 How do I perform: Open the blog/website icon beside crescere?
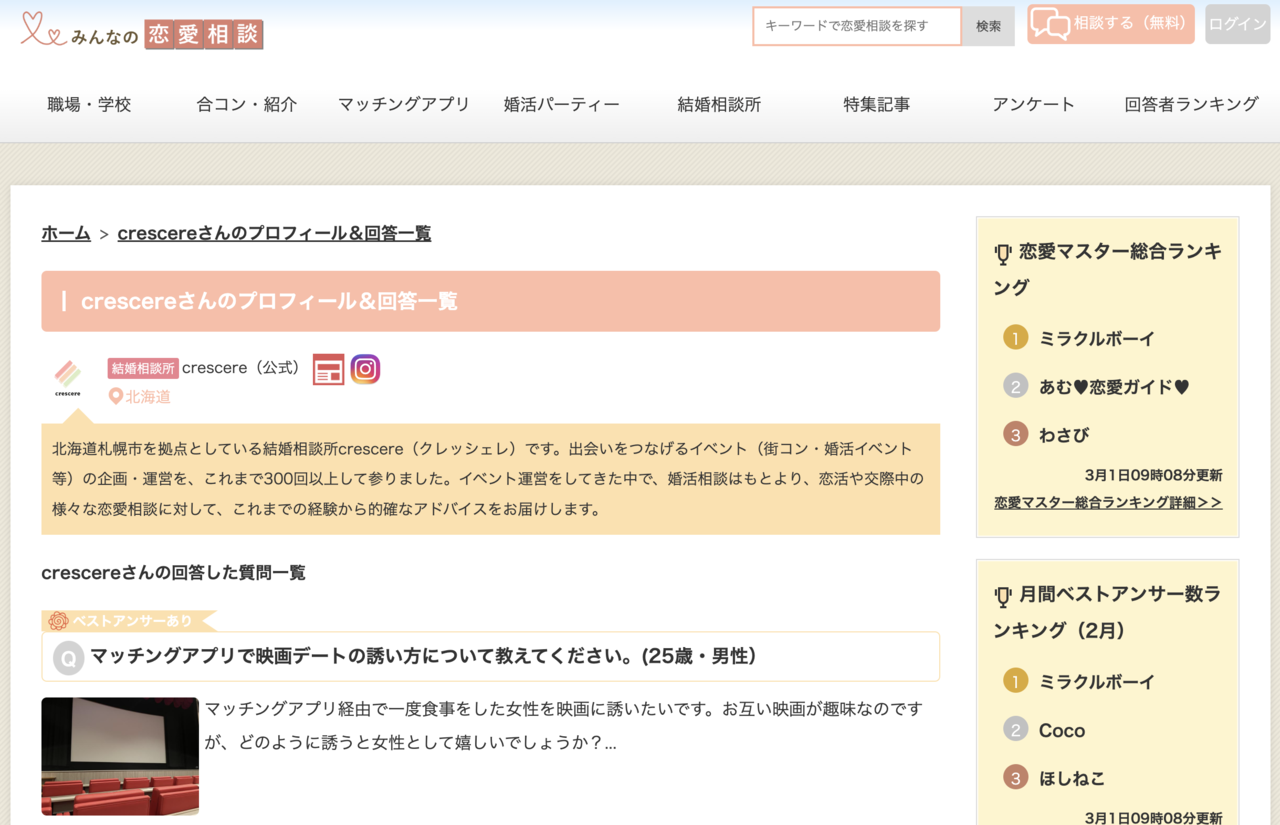coord(328,369)
